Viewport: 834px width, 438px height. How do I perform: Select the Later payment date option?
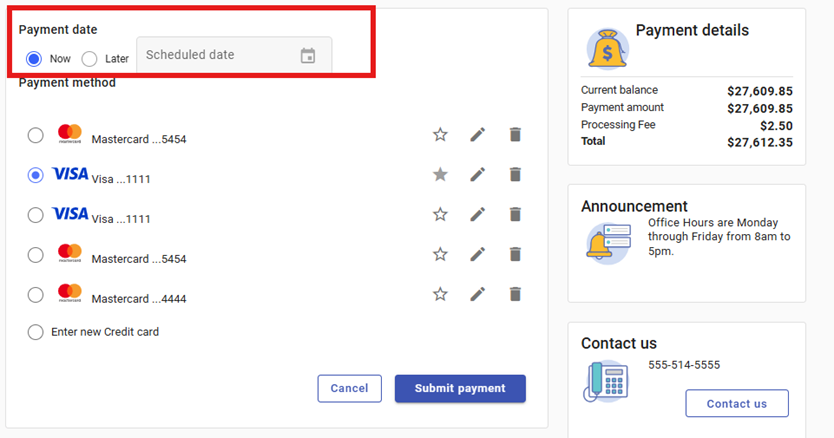click(x=90, y=59)
